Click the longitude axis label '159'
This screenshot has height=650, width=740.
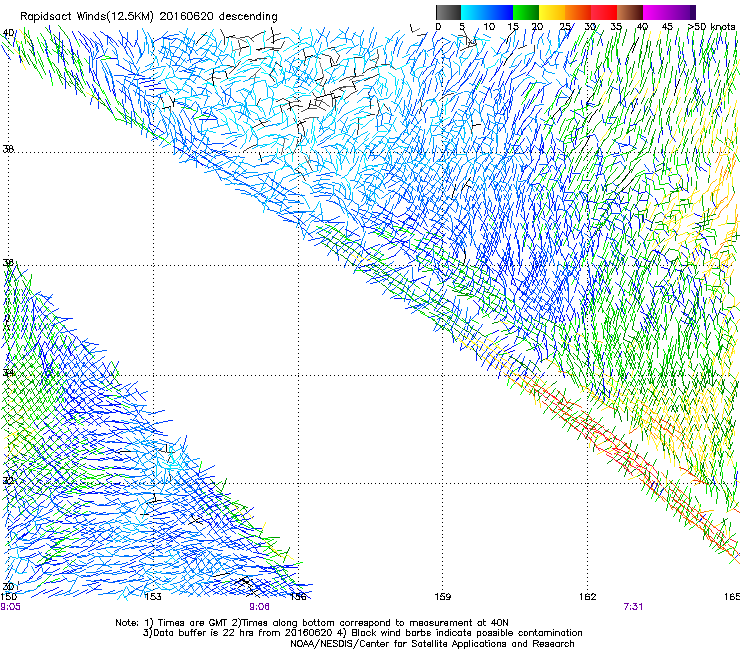point(443,597)
